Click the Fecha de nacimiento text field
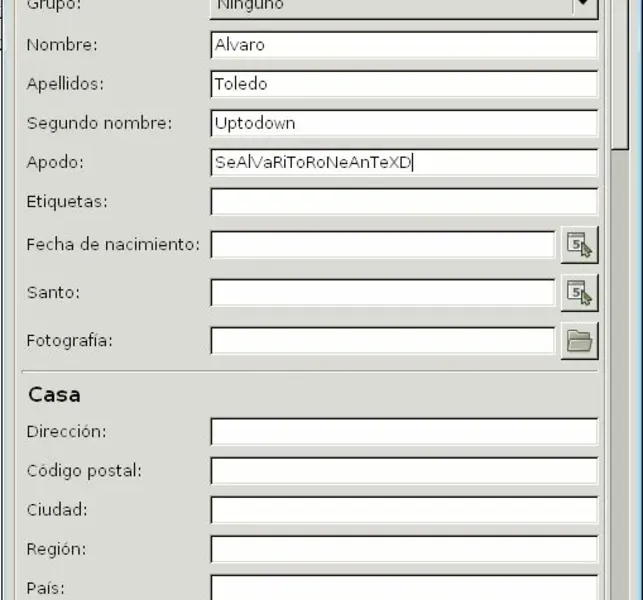Screen dimensions: 643x600 pyautogui.click(x=382, y=245)
